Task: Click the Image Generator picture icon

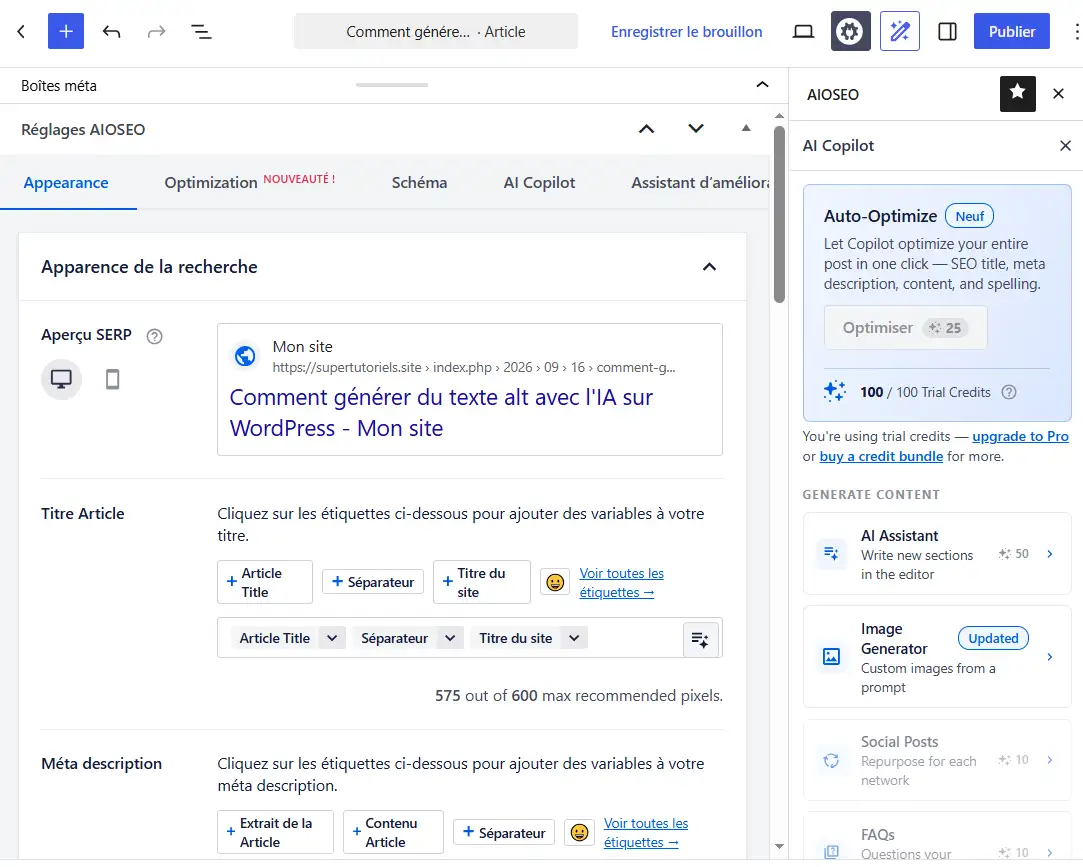Action: coord(832,656)
